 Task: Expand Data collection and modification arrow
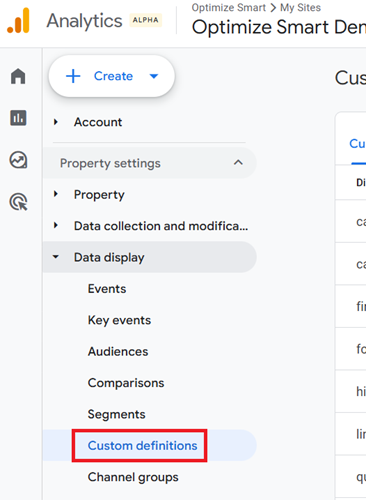pos(56,225)
